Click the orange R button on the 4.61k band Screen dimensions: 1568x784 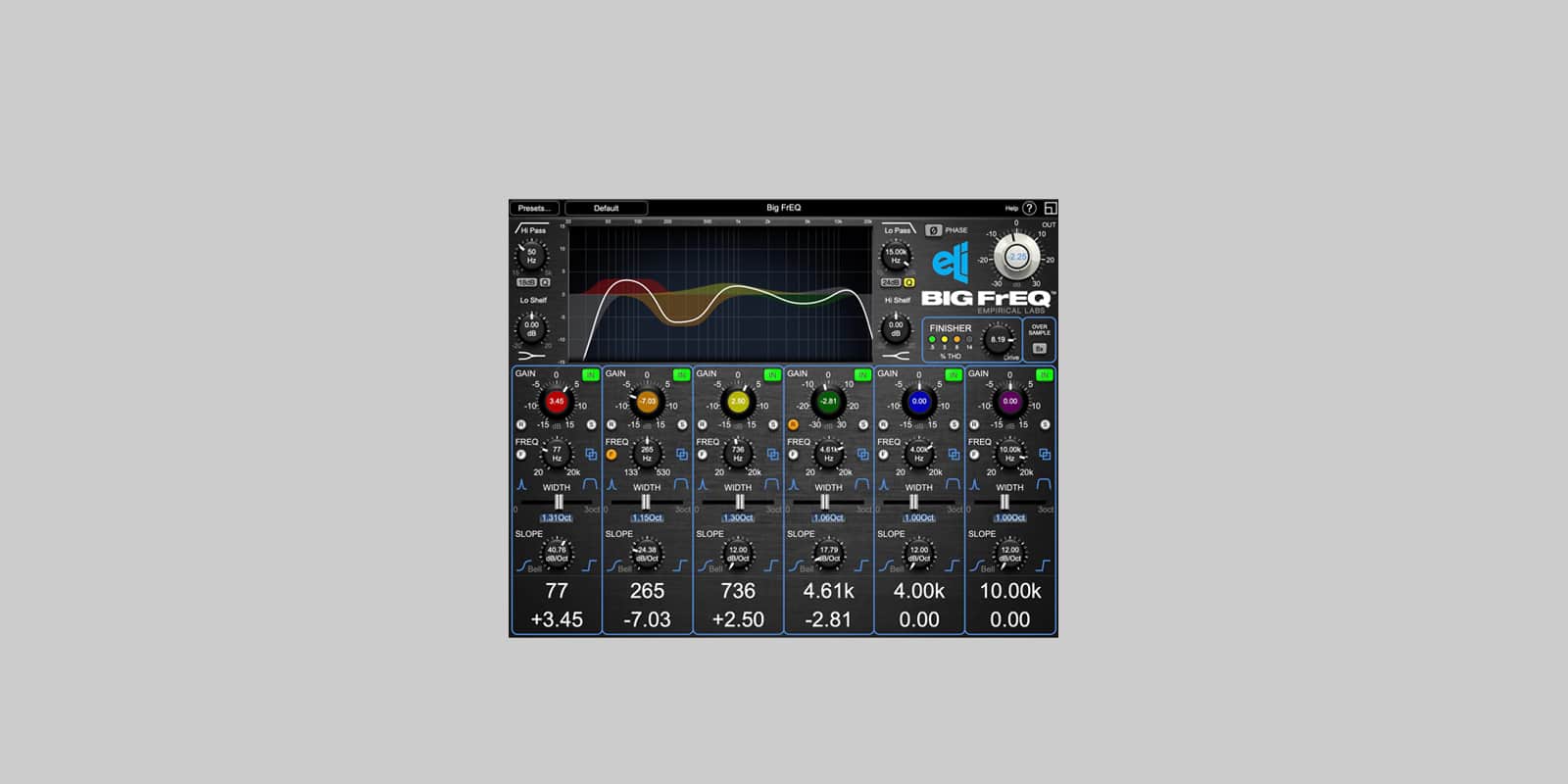pos(793,424)
